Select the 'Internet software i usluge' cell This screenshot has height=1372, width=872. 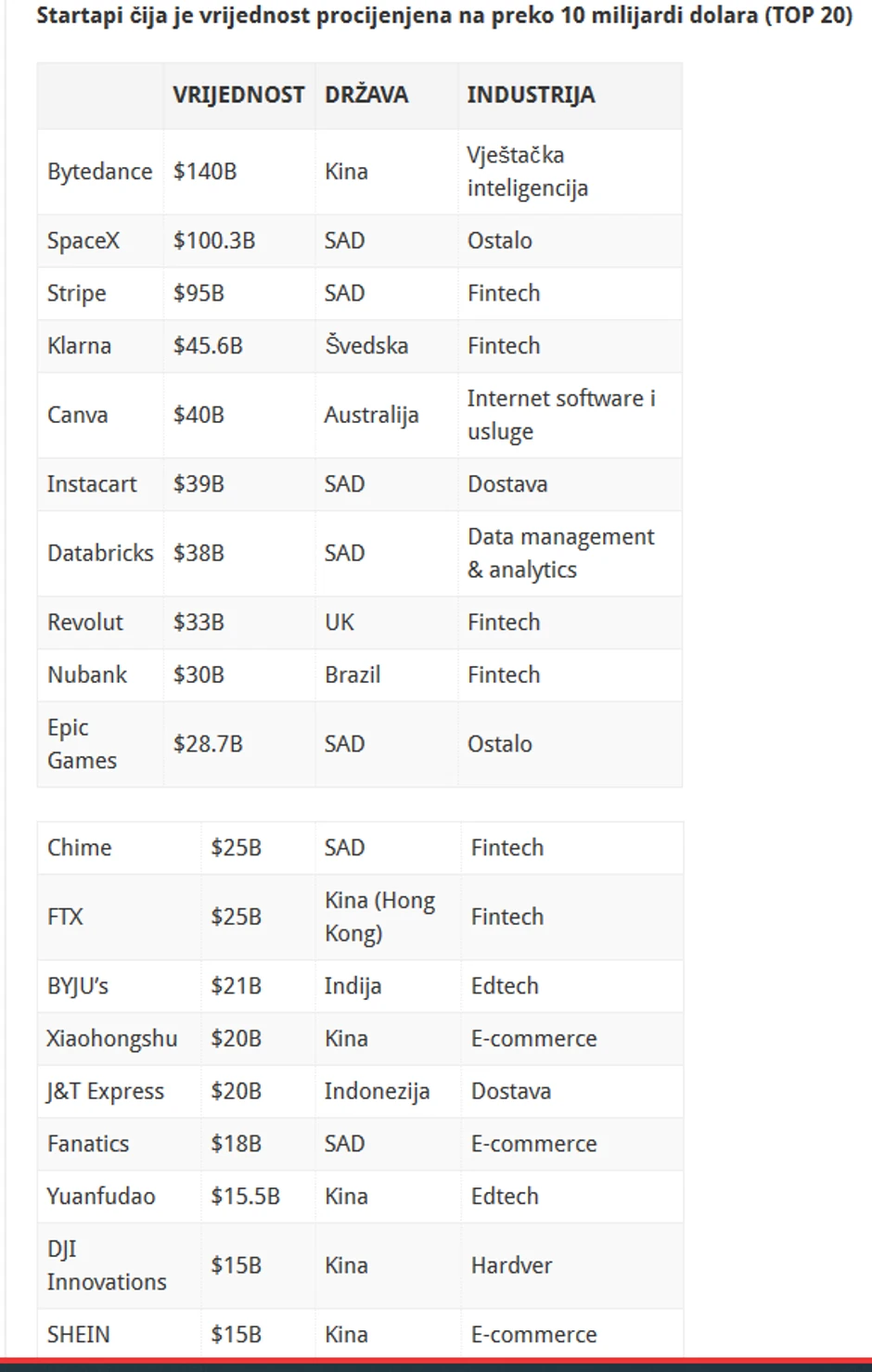(x=560, y=415)
